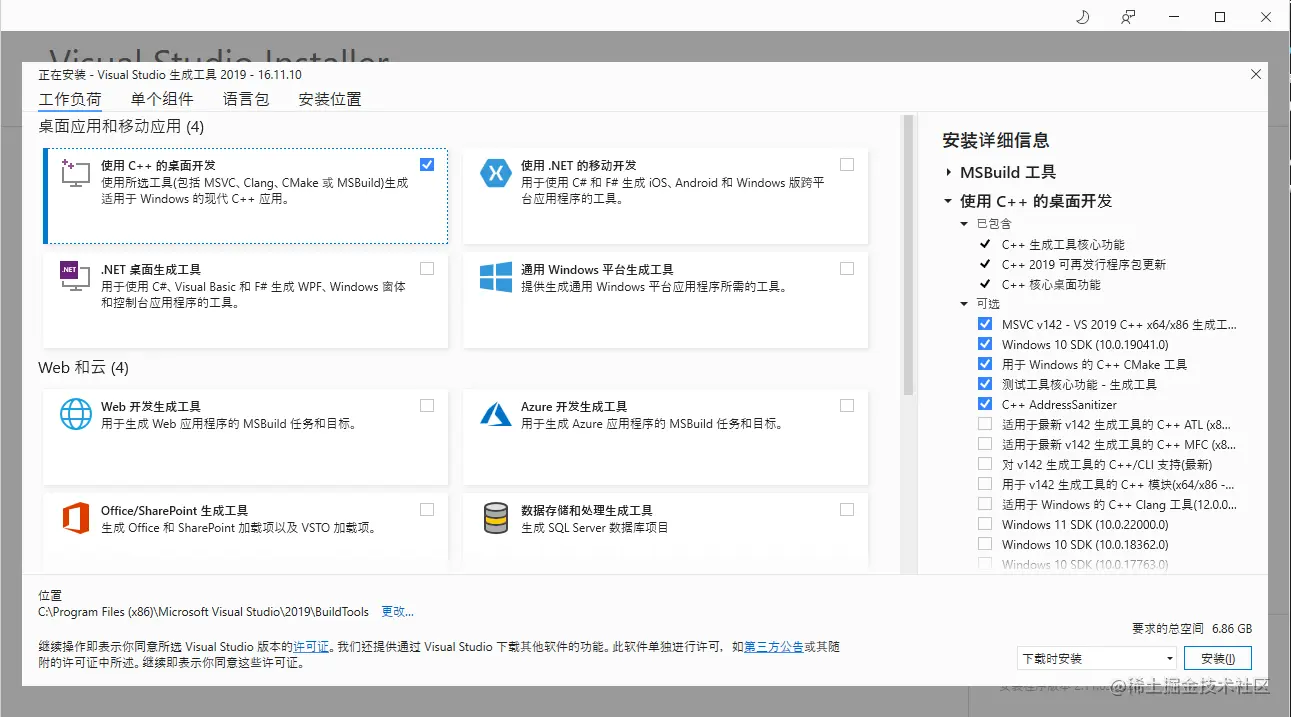This screenshot has width=1291, height=717.
Task: Uncheck C++ AddressSanitizer option
Action: point(985,404)
